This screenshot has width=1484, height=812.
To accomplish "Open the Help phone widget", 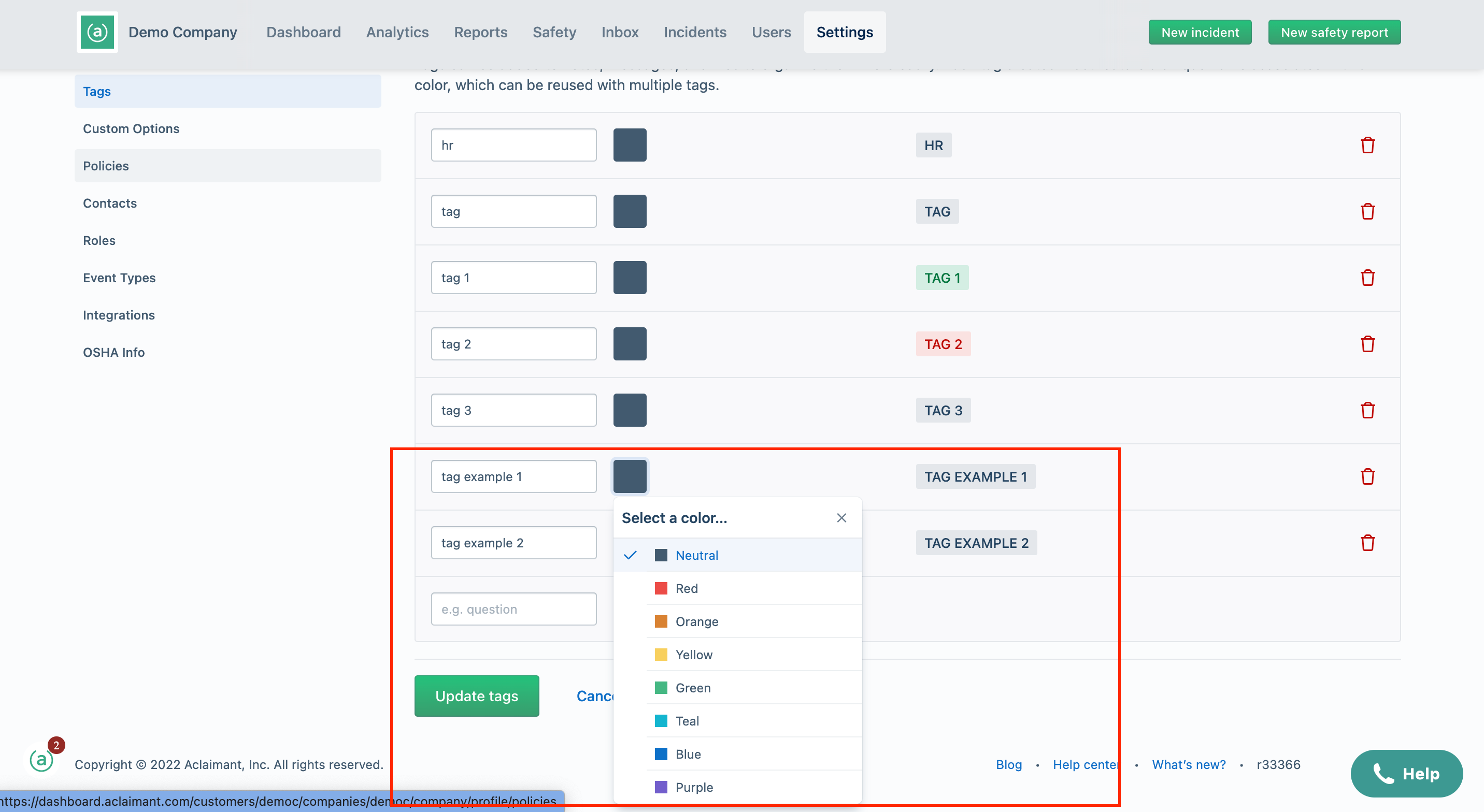I will point(1406,773).
